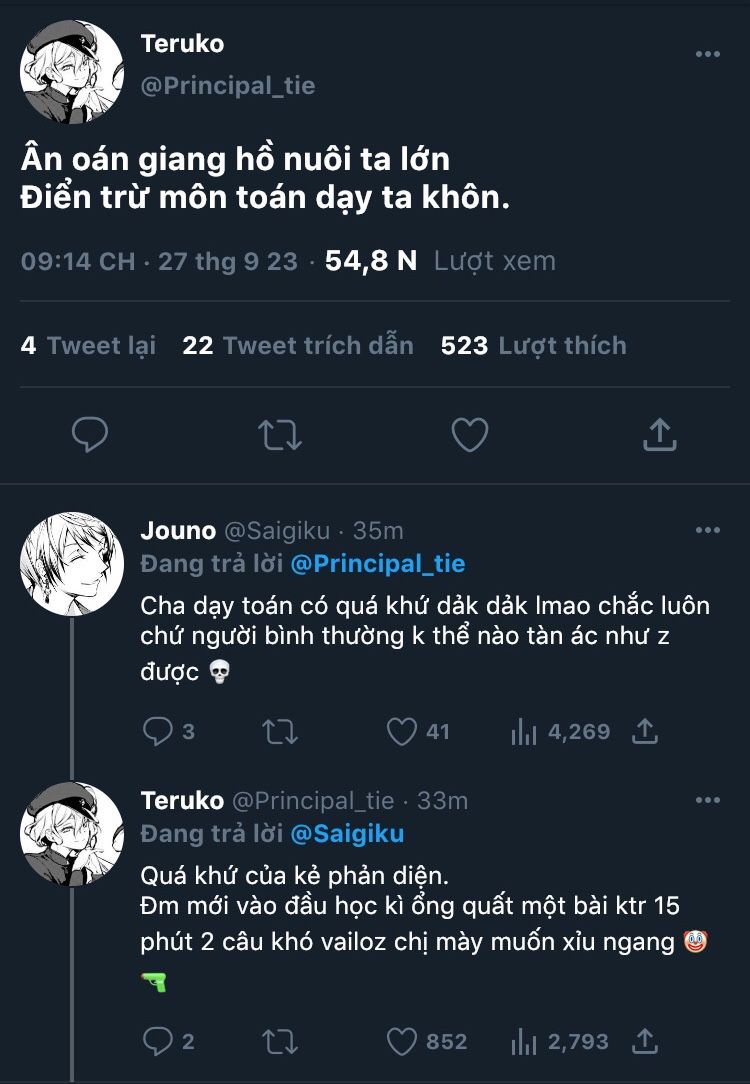Like Jouno's reply with 41 likes
Image resolution: width=750 pixels, height=1084 pixels.
pyautogui.click(x=402, y=732)
